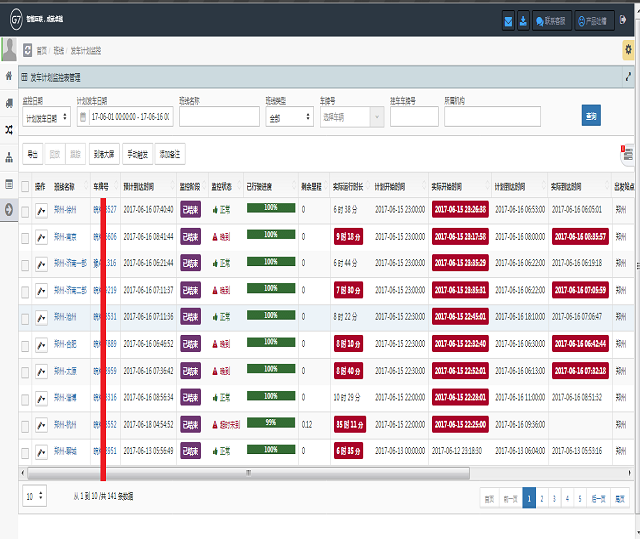This screenshot has width=640, height=539.
Task: Click column settings icon at table's right
Action: click(x=627, y=154)
